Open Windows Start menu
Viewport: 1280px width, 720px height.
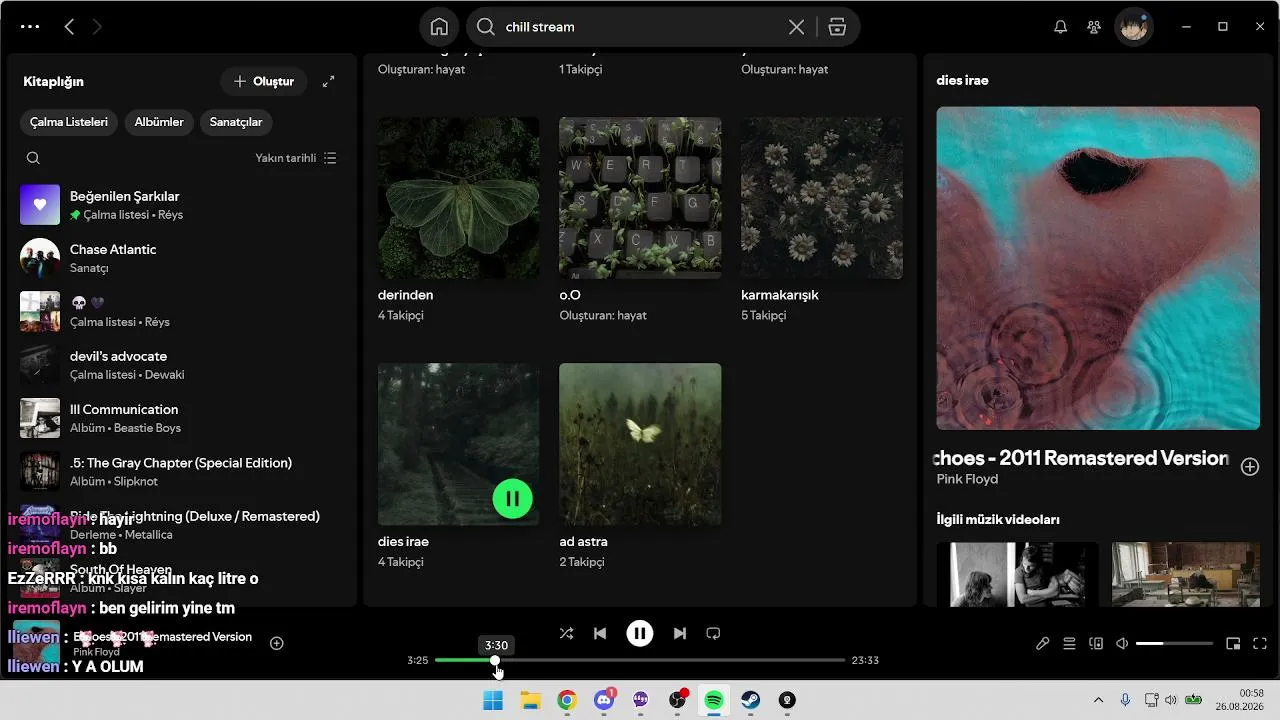pyautogui.click(x=493, y=700)
